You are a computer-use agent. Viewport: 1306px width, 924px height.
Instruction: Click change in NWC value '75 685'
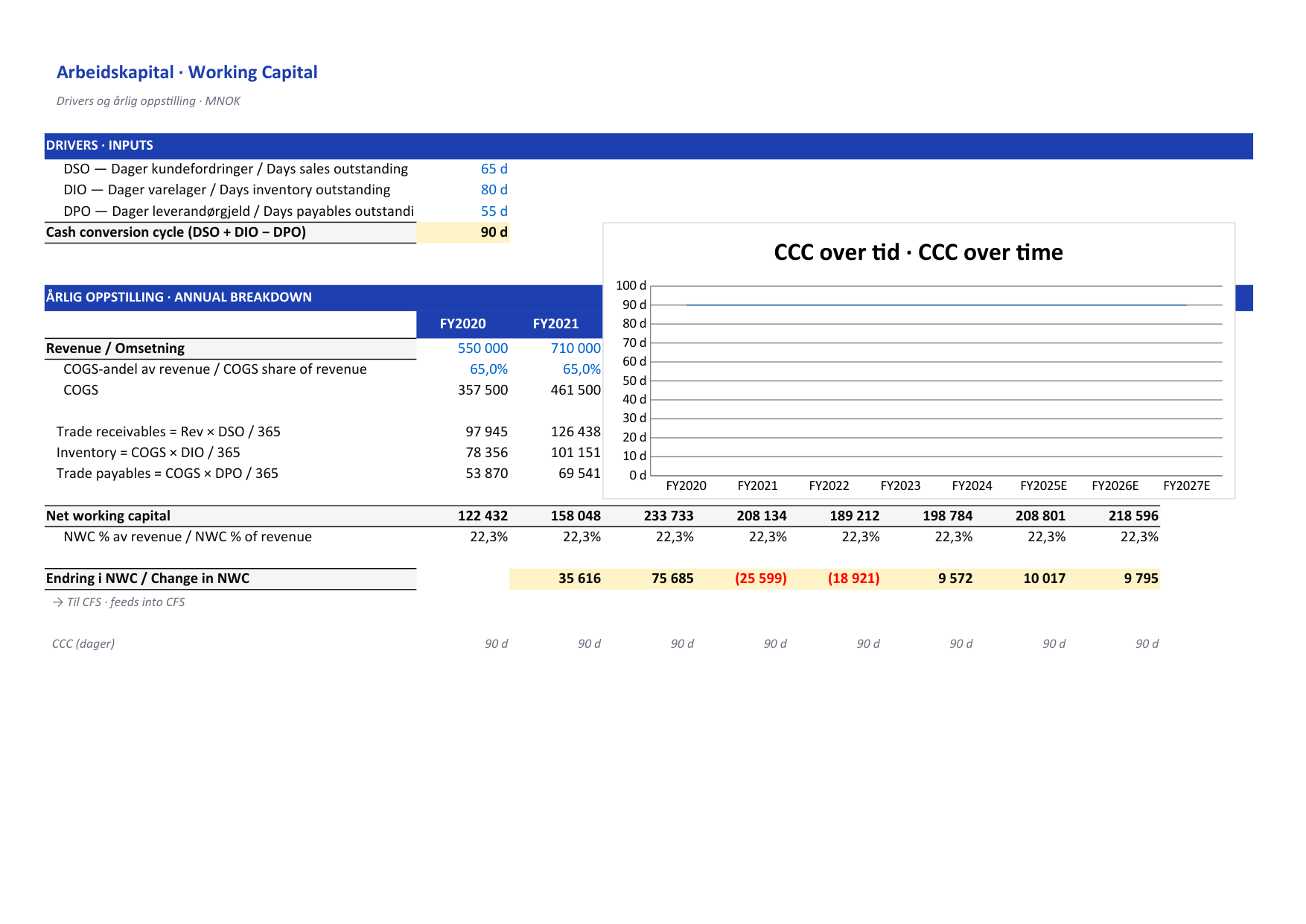coord(672,579)
